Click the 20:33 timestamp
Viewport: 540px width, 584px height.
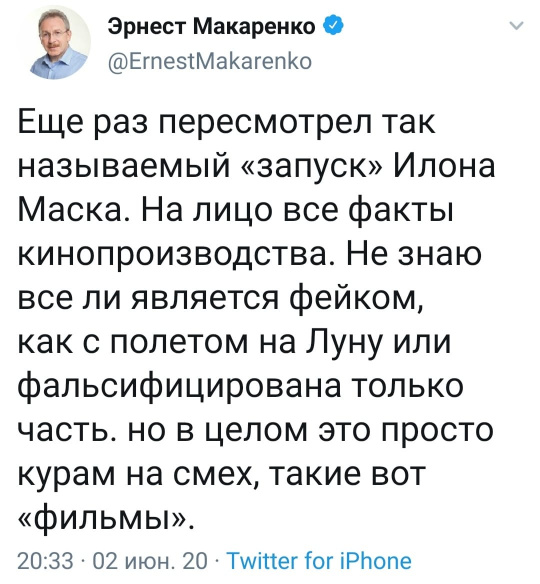click(45, 561)
